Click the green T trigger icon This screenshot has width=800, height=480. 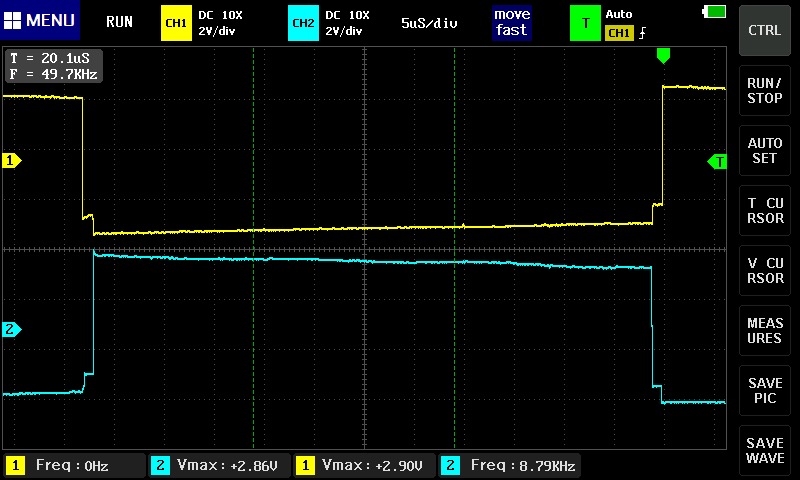(585, 23)
